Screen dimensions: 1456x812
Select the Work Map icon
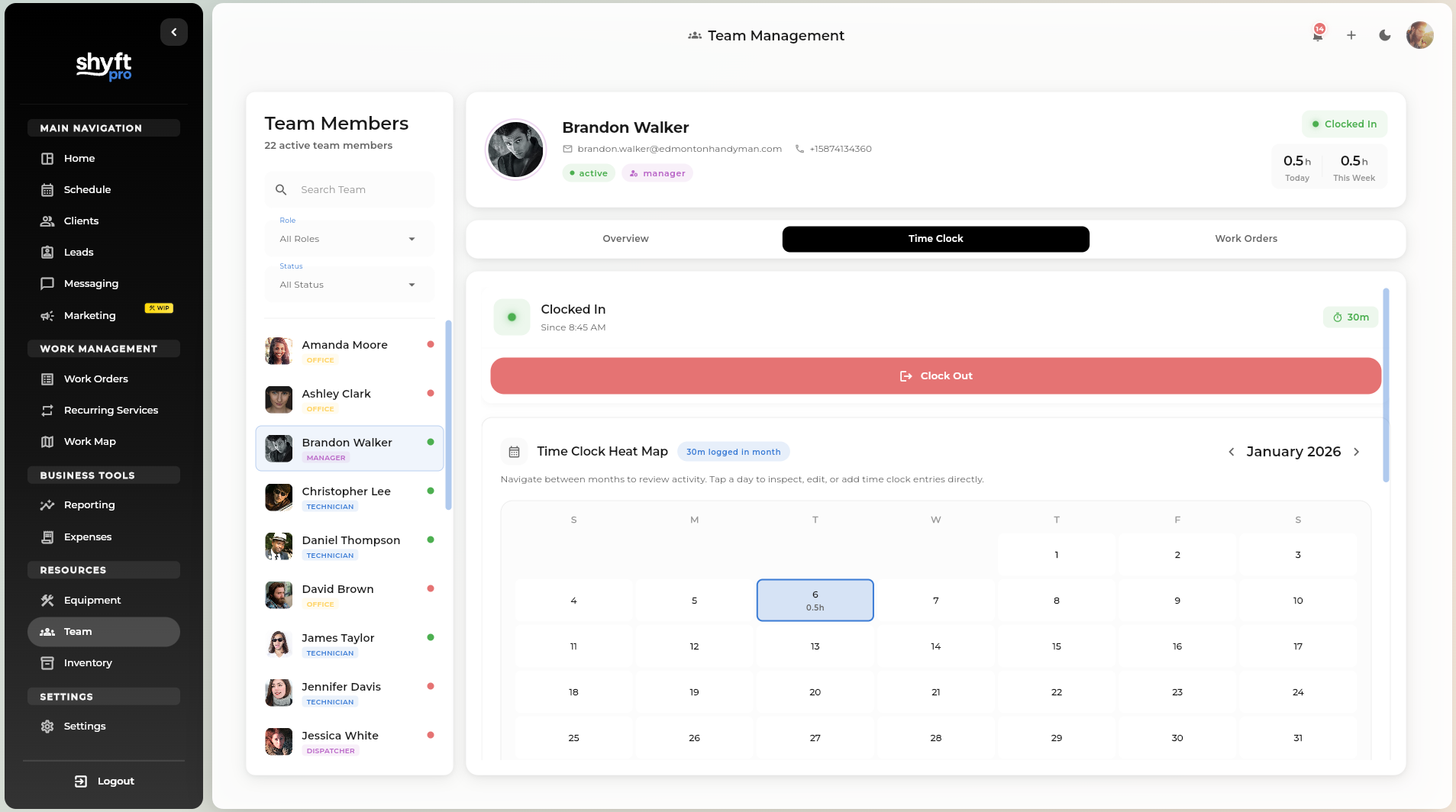point(47,441)
